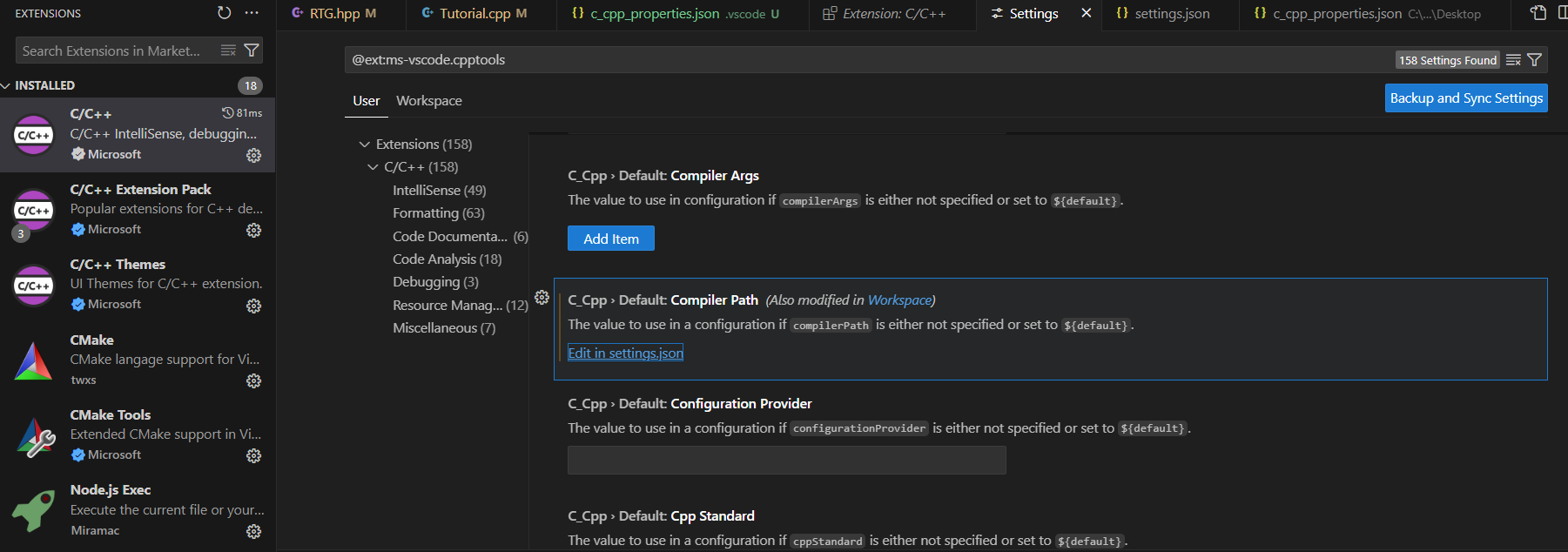Open manage gear for CMake Tools
1568x552 pixels.
pyautogui.click(x=253, y=455)
